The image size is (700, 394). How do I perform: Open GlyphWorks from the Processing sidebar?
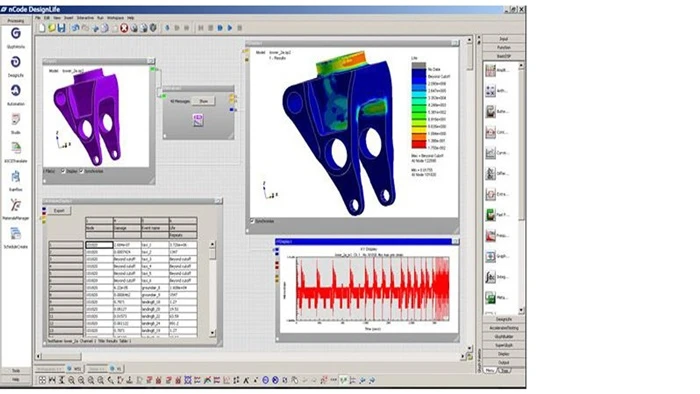click(16, 33)
